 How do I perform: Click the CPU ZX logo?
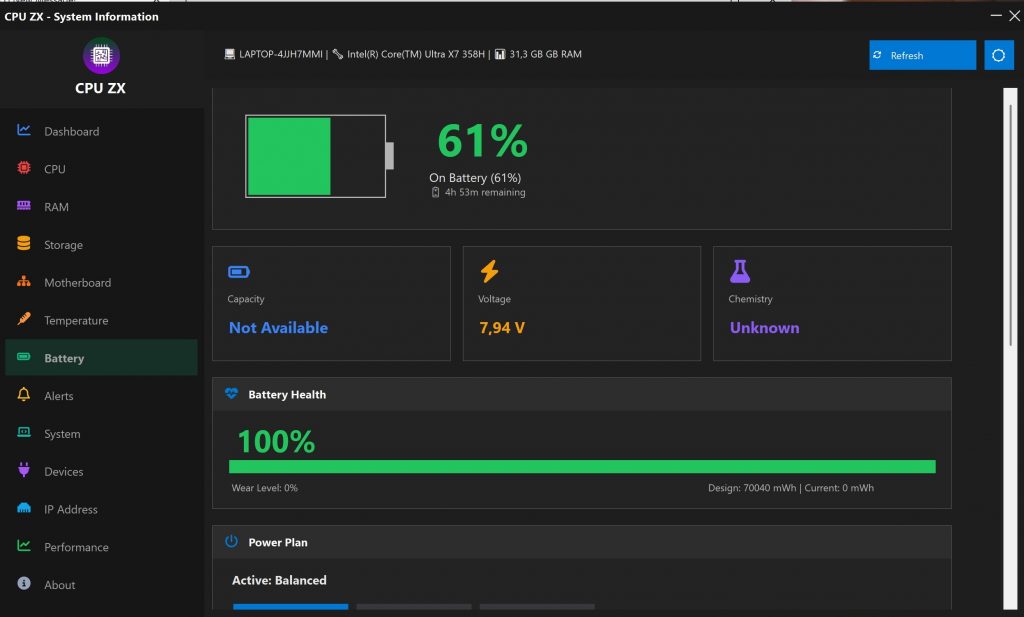click(x=100, y=56)
